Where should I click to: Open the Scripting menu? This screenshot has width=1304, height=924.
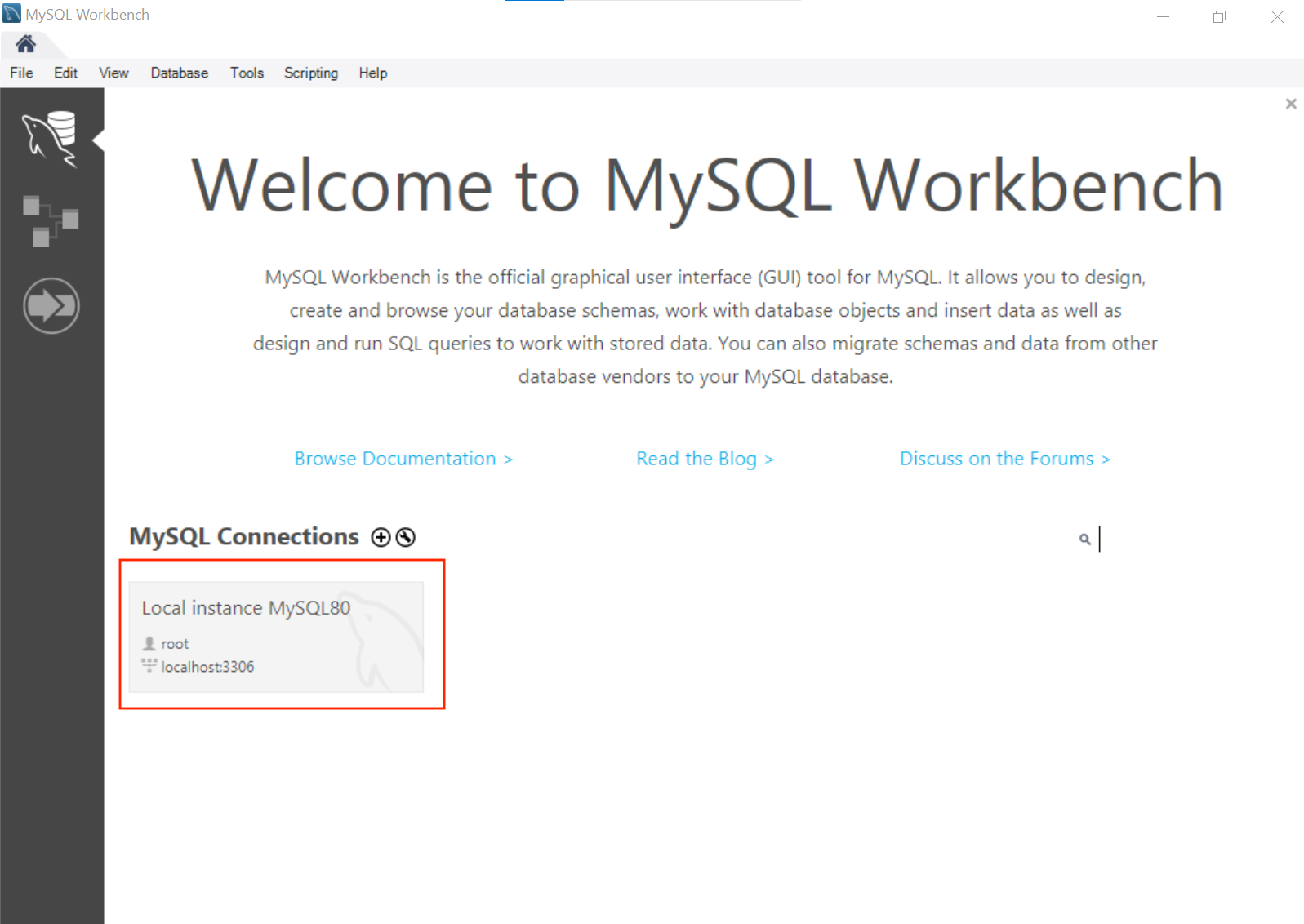[311, 73]
